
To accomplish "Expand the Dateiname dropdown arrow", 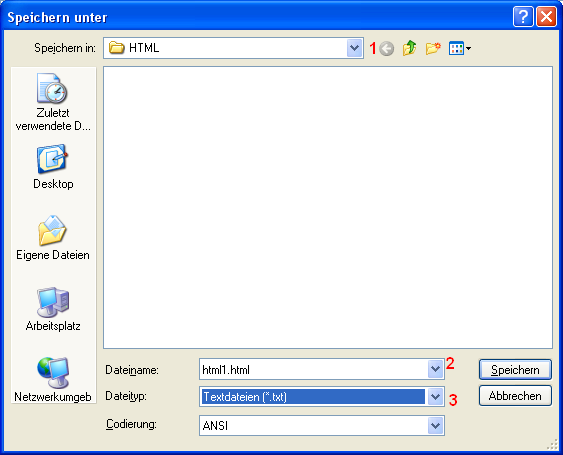I will pyautogui.click(x=435, y=369).
